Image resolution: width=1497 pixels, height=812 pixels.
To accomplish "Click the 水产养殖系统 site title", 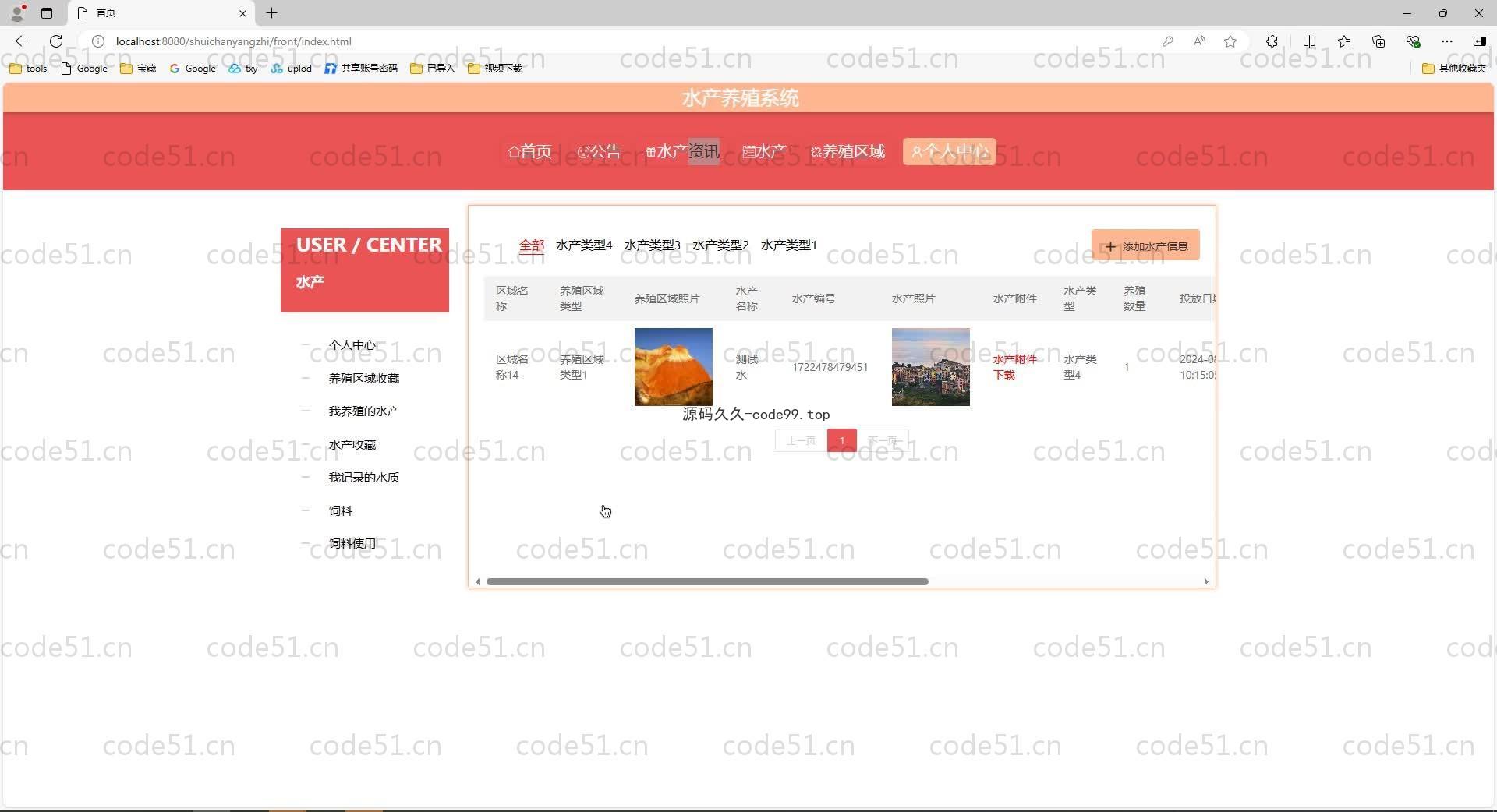I will tap(740, 98).
